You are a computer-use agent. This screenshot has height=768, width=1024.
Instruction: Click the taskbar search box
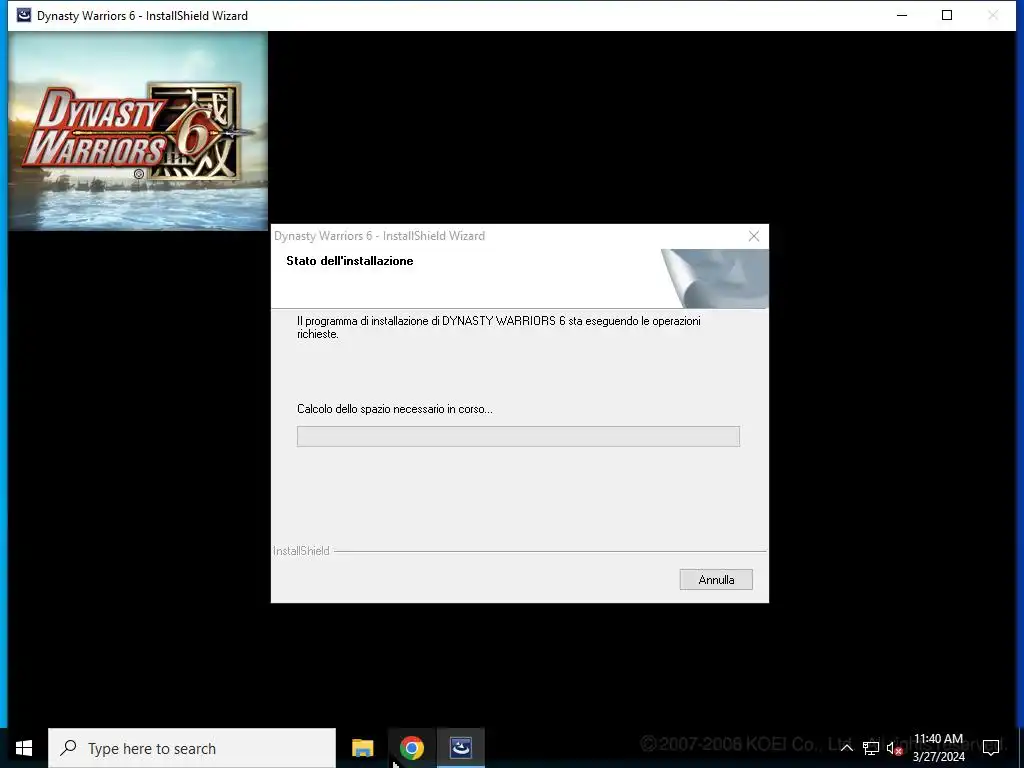point(192,748)
